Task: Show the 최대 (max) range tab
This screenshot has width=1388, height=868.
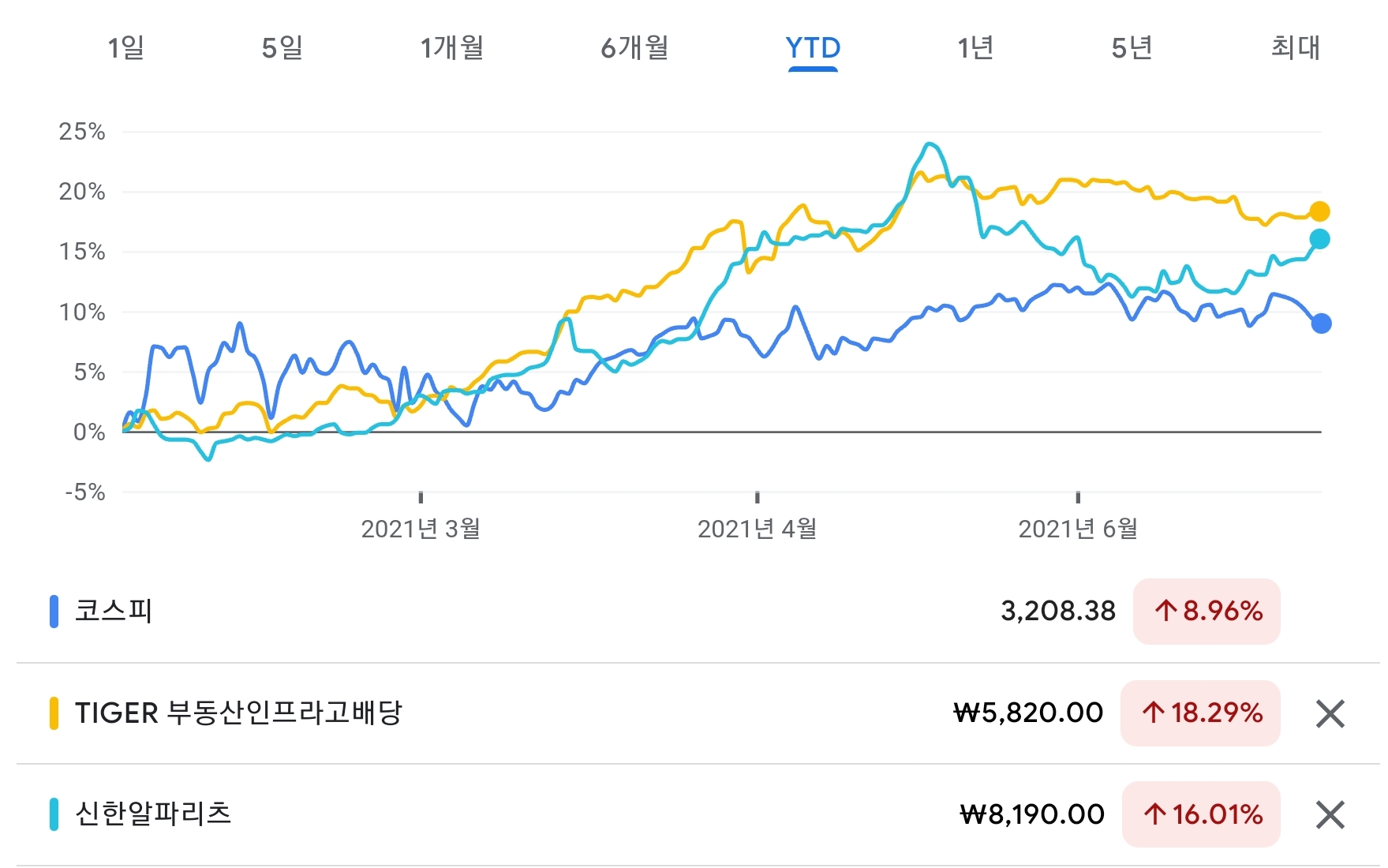Action: click(1296, 48)
